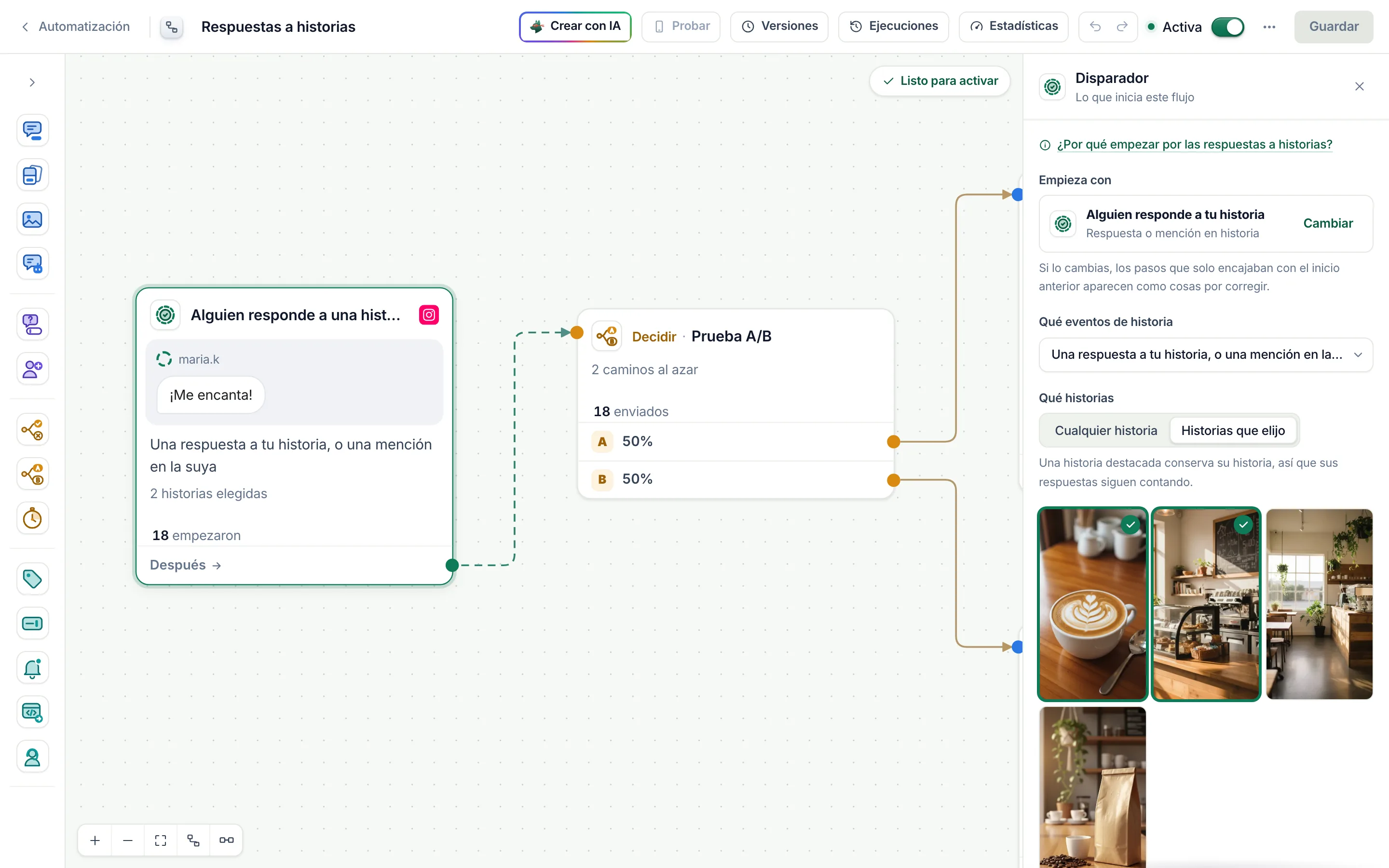1389x868 pixels.
Task: Add the notification bell step in sidebar
Action: [32, 668]
